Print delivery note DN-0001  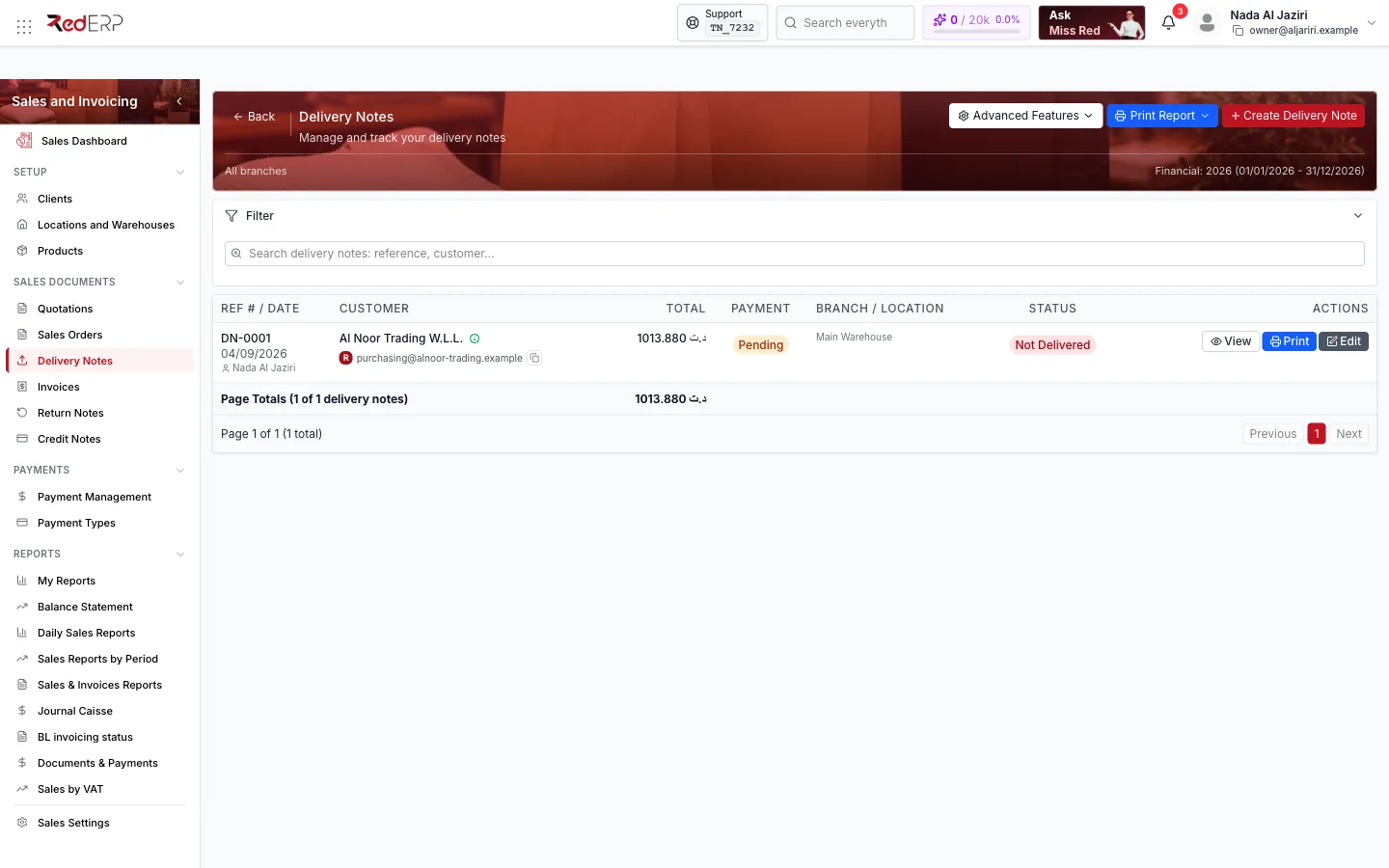[x=1290, y=341]
